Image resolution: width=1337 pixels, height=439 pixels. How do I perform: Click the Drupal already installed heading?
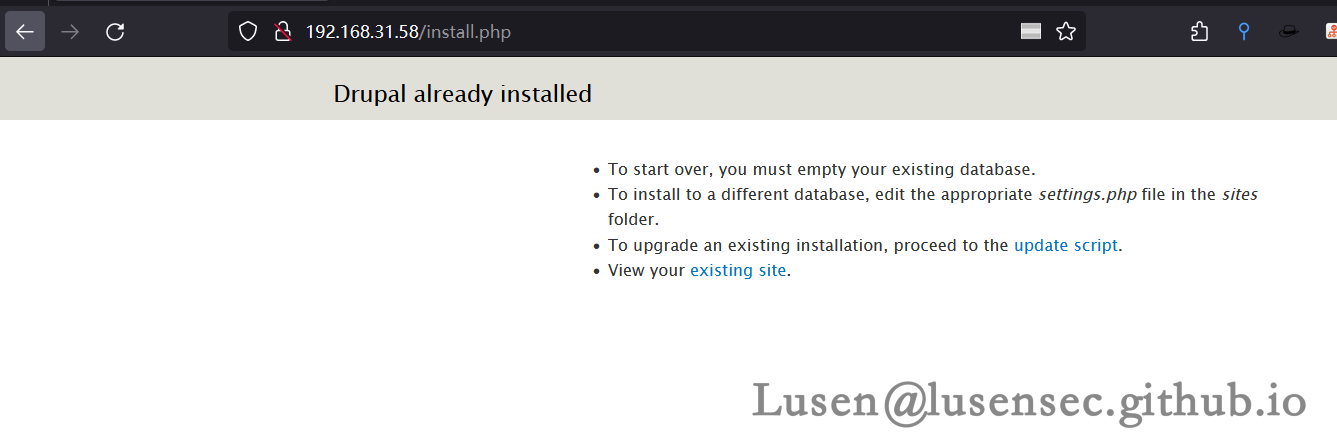462,94
